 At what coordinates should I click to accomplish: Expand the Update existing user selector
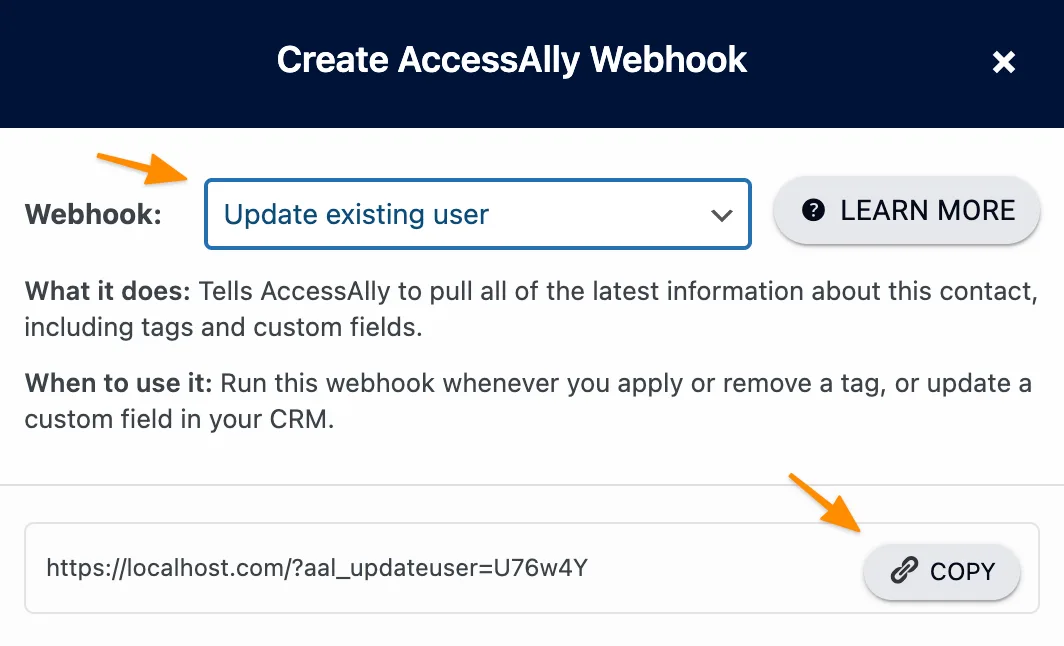478,214
